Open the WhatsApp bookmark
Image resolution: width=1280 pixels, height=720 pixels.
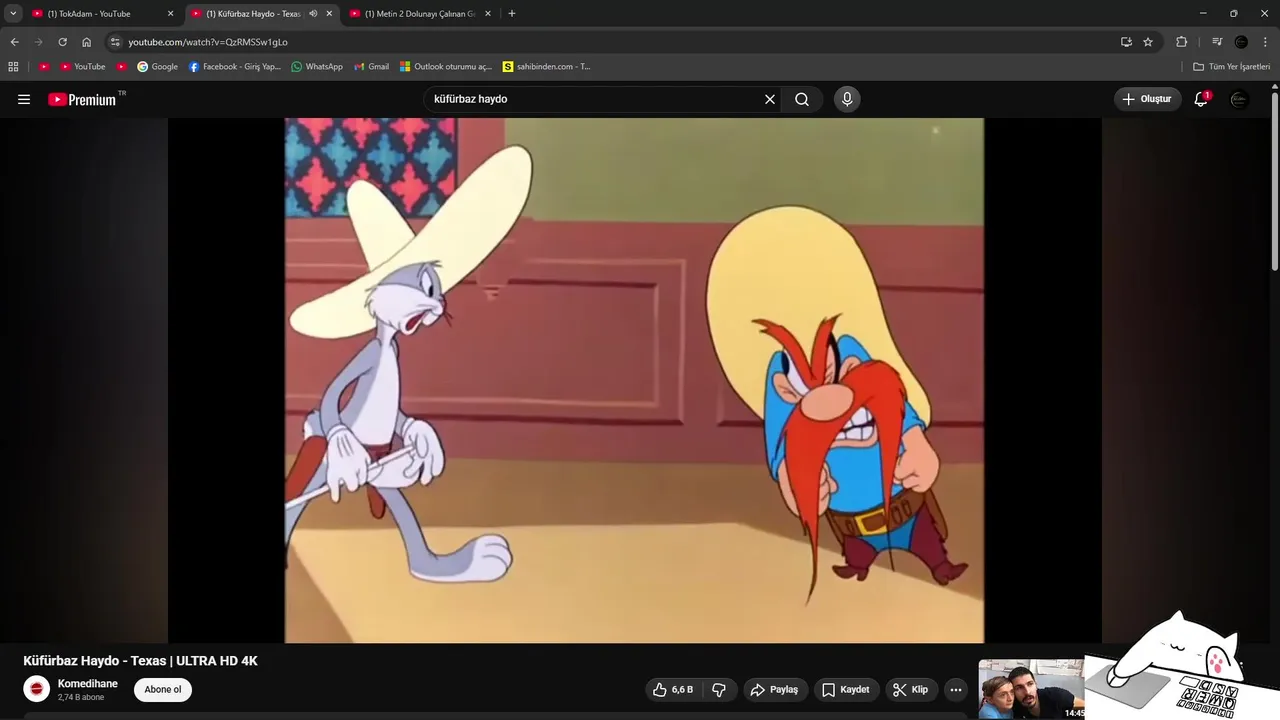coord(317,67)
